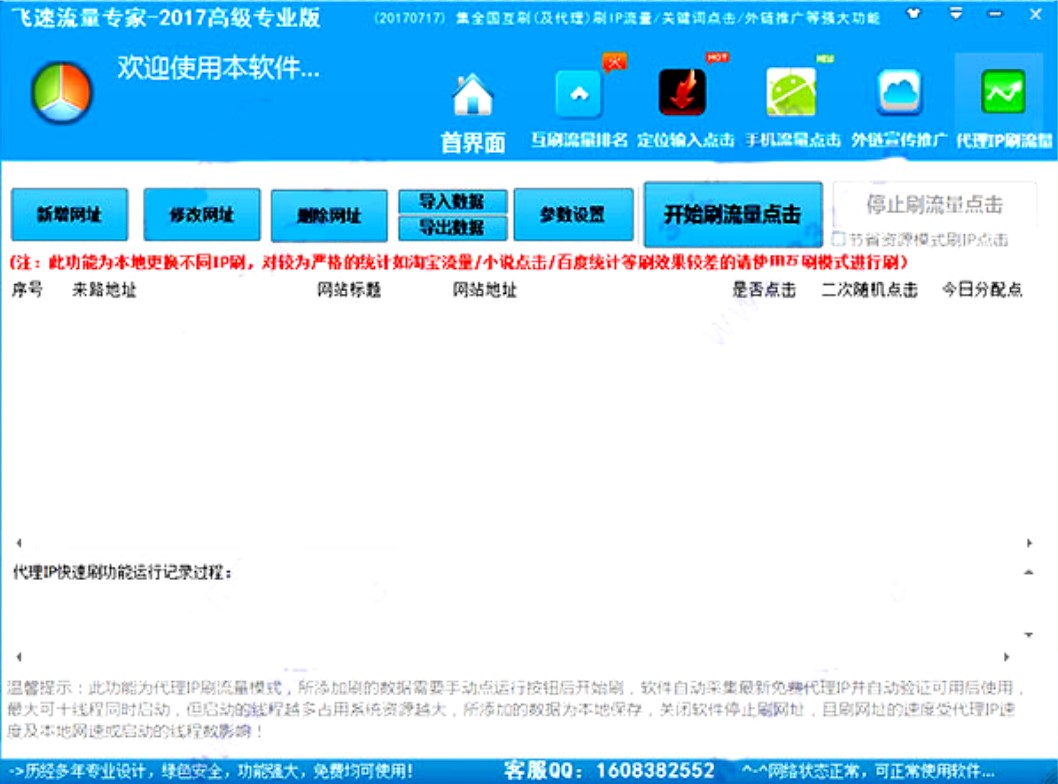Screen dimensions: 1058x784
Task: Click the 二次随机点击 column header
Action: (870, 290)
